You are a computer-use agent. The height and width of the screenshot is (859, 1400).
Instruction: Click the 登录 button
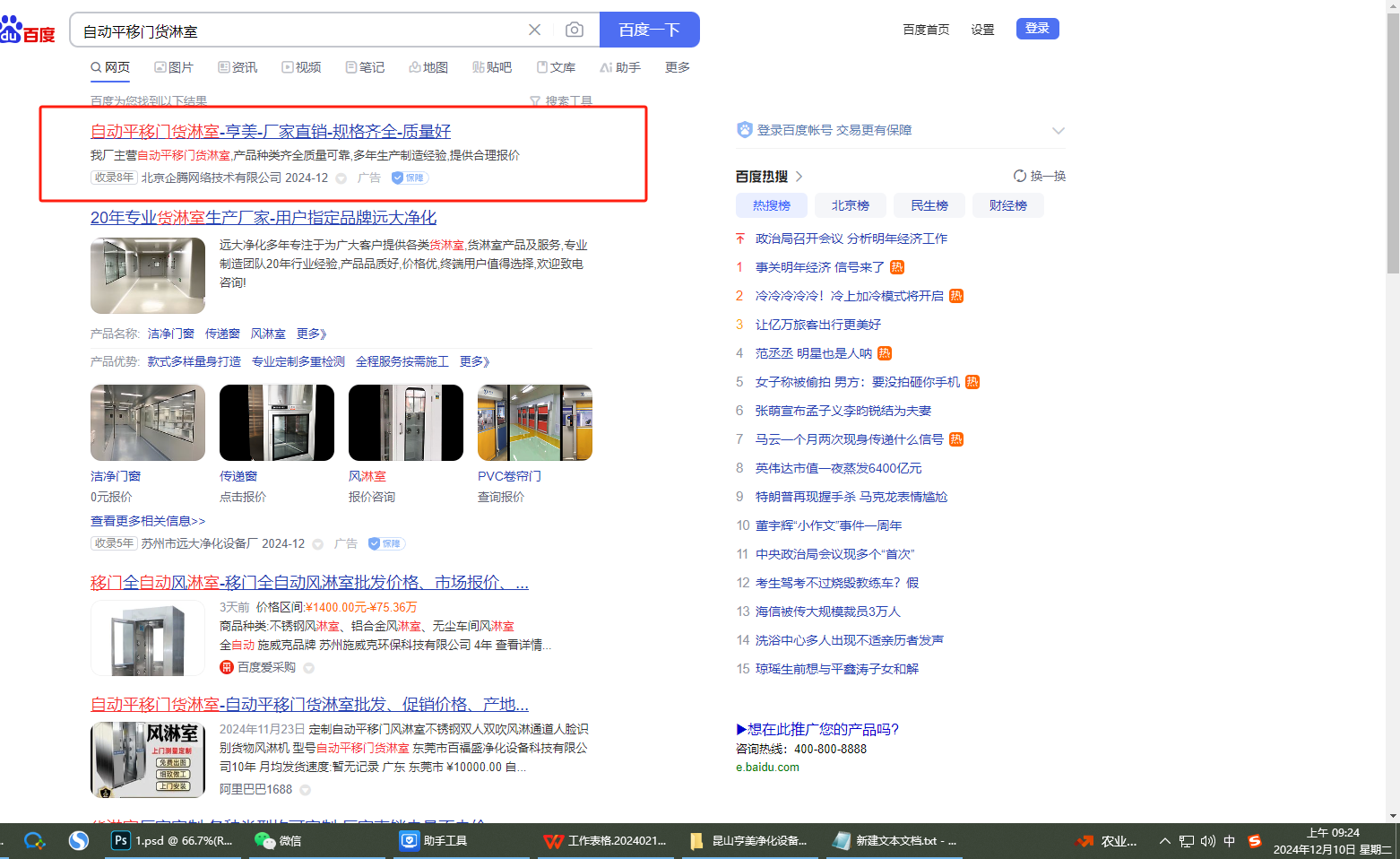[1037, 29]
